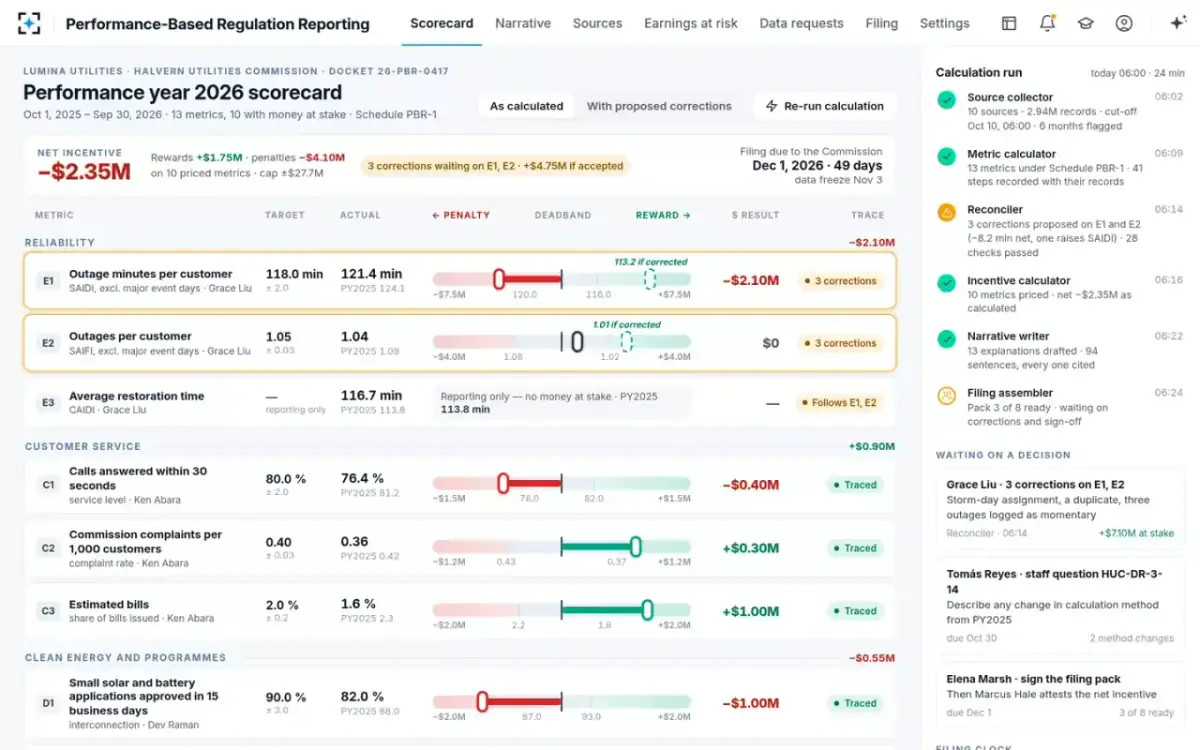Click the D1 metric badge
This screenshot has height=750, width=1200.
[x=48, y=703]
